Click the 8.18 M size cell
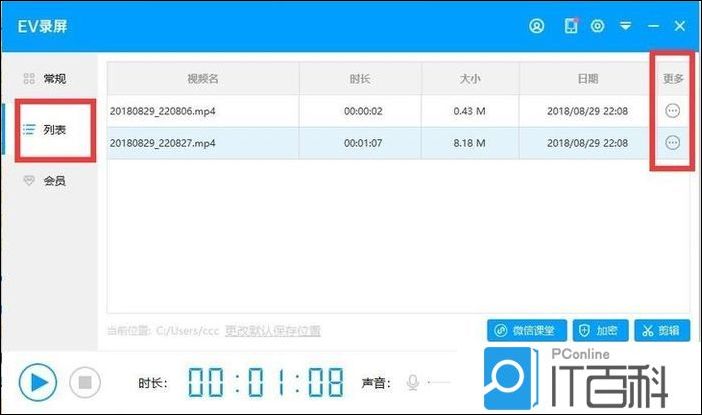The image size is (702, 415). (x=469, y=143)
